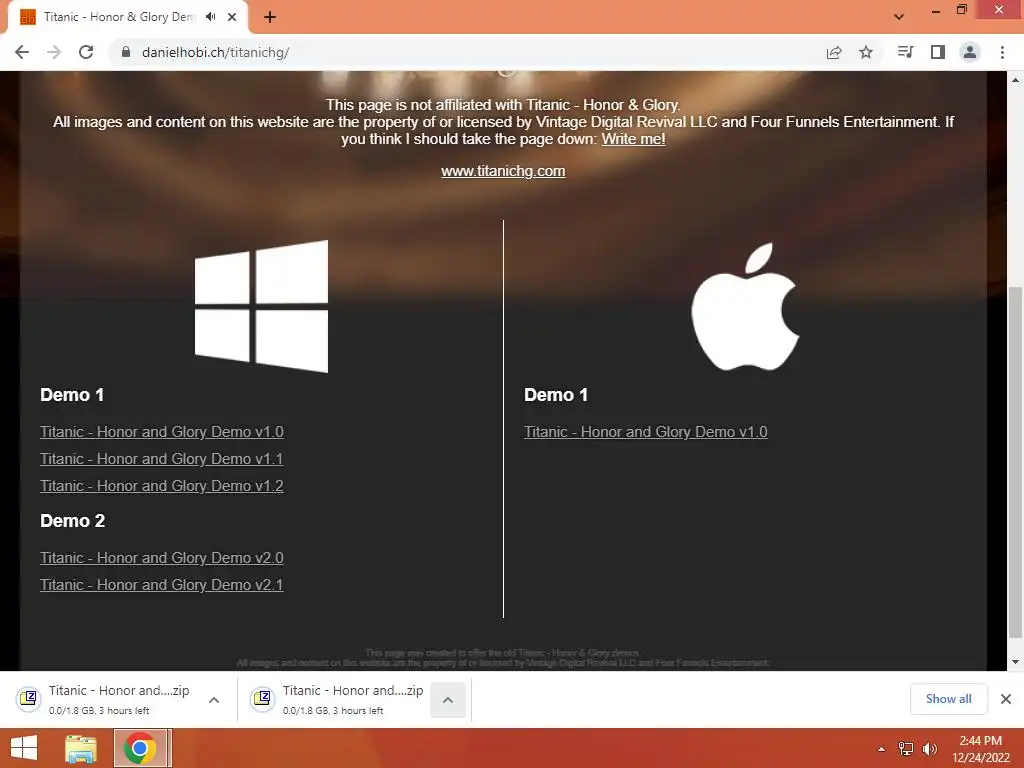Download Windows Demo v1.2
Screen dimensions: 1024x768
click(161, 486)
